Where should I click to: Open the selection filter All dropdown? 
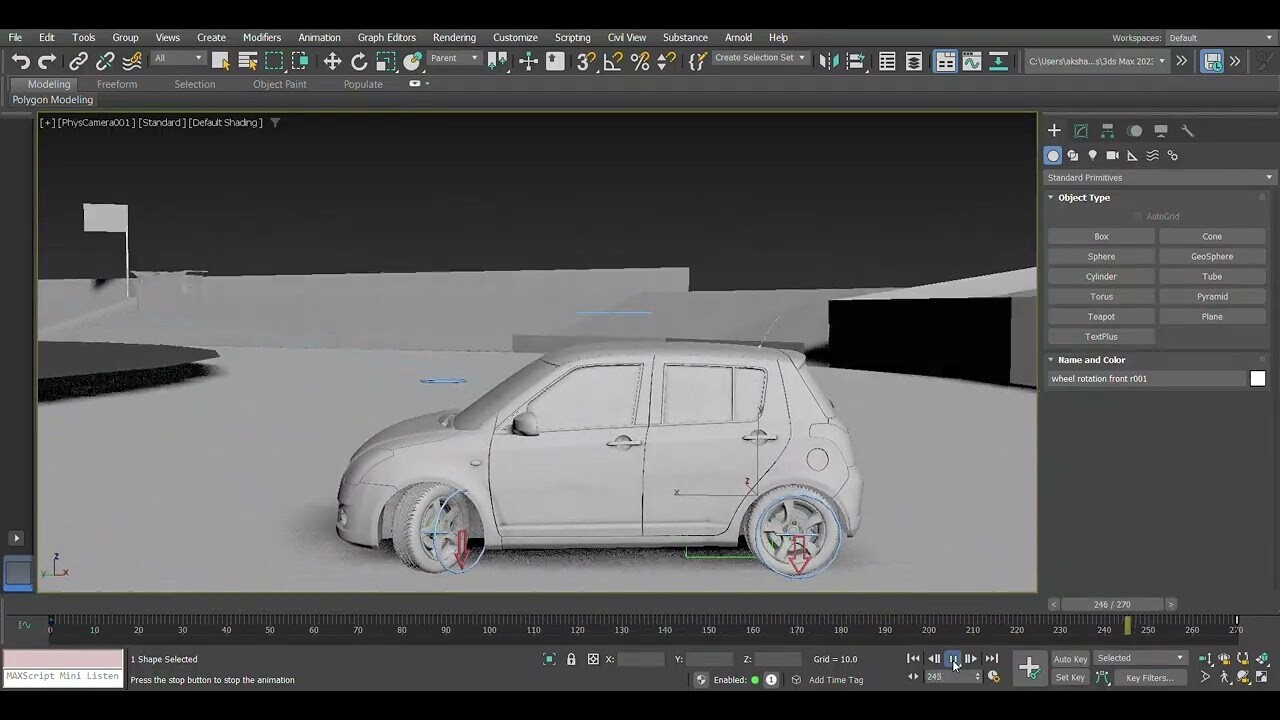click(177, 58)
